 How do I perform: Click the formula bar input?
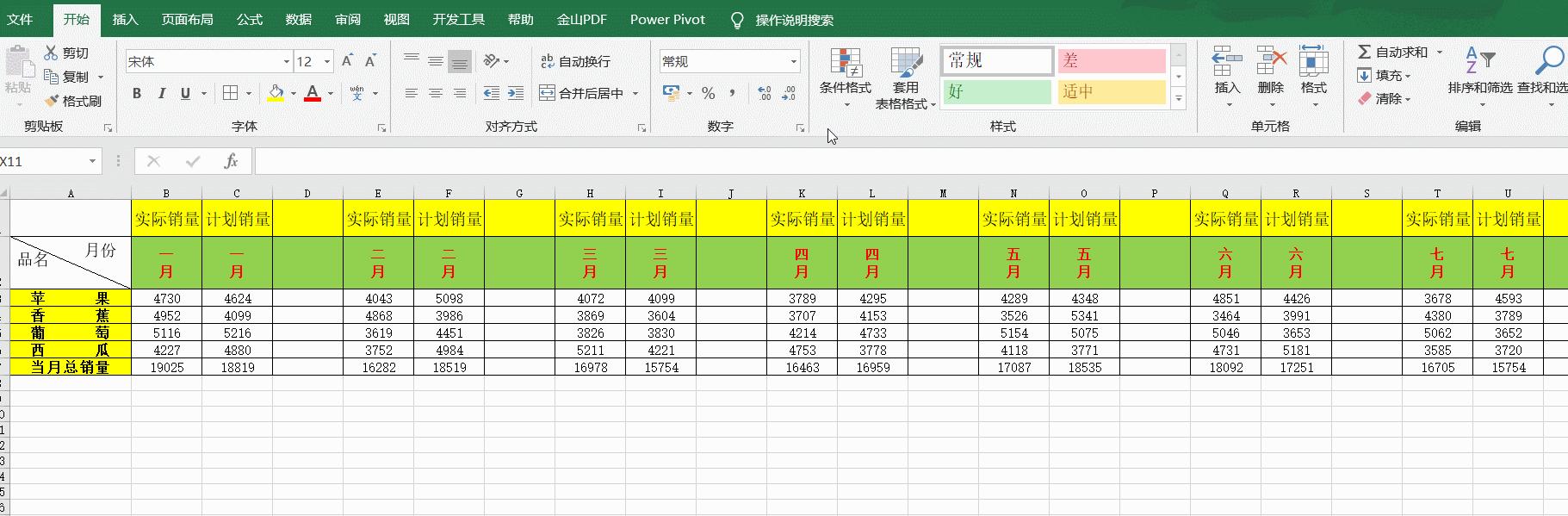[x=911, y=161]
